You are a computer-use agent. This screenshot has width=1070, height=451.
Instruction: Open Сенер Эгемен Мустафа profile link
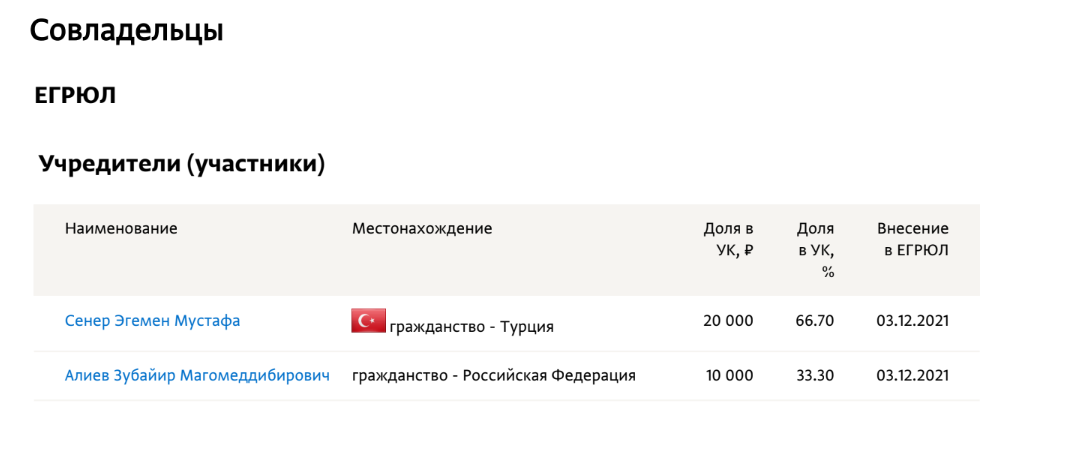point(152,321)
